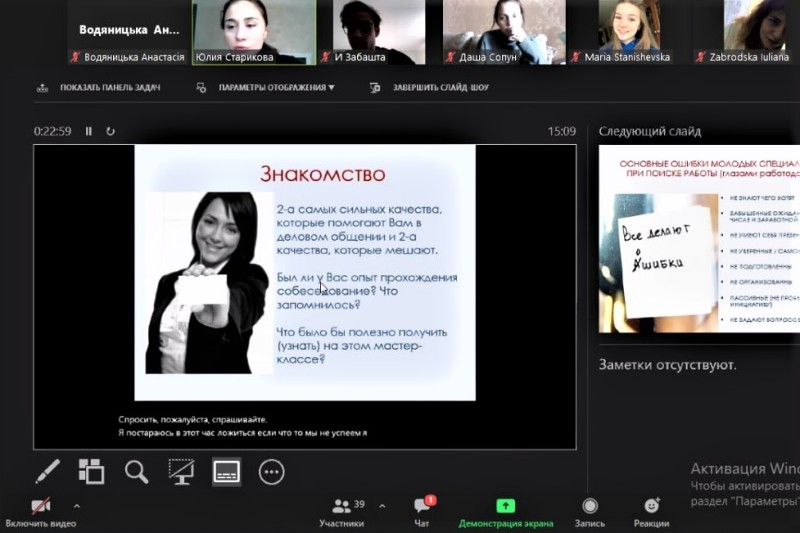Image resolution: width=800 pixels, height=533 pixels.
Task: Toggle subtitles button in presenter toolbar
Action: tap(226, 471)
